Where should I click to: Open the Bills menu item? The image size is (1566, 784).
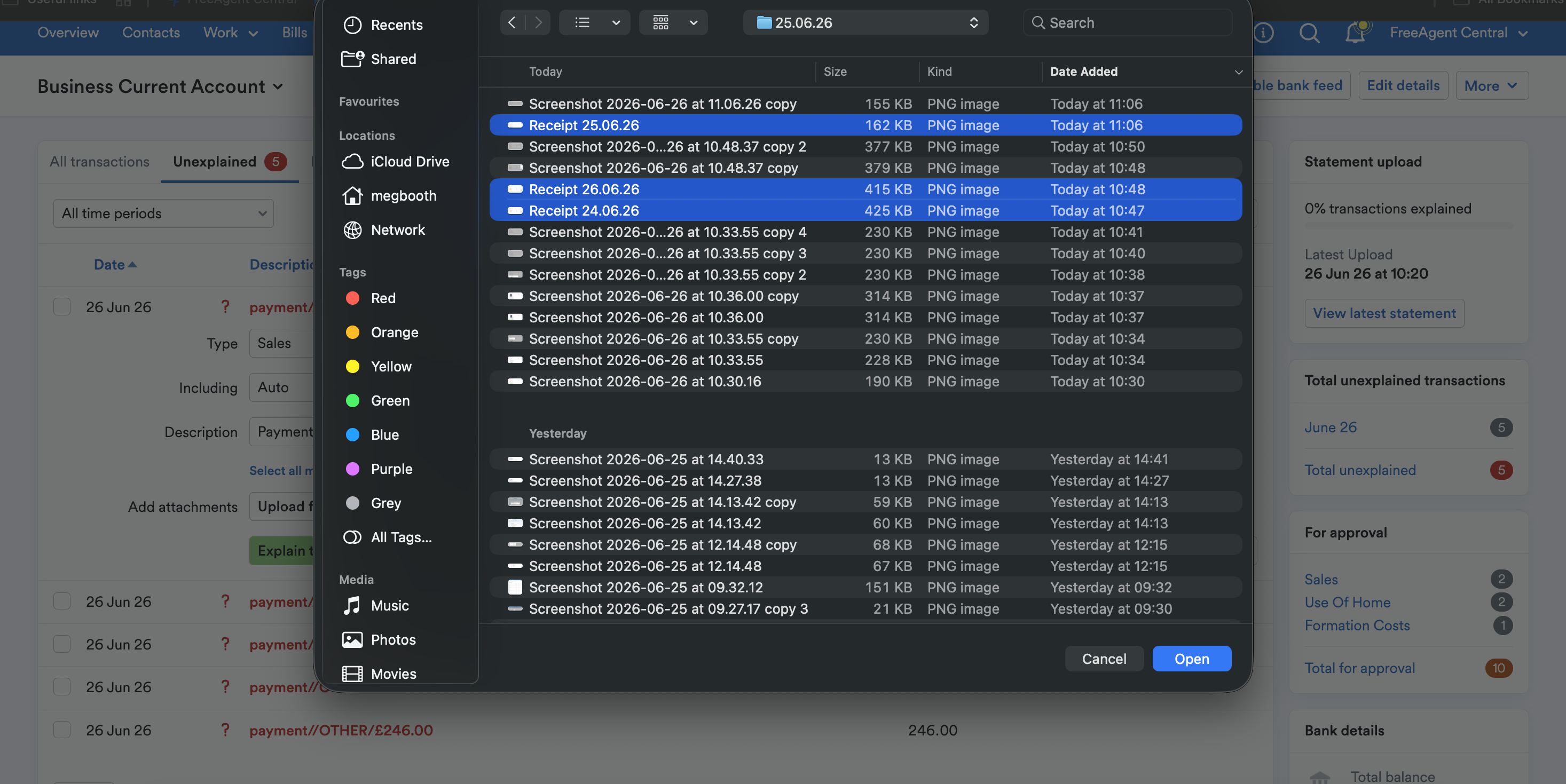(294, 32)
